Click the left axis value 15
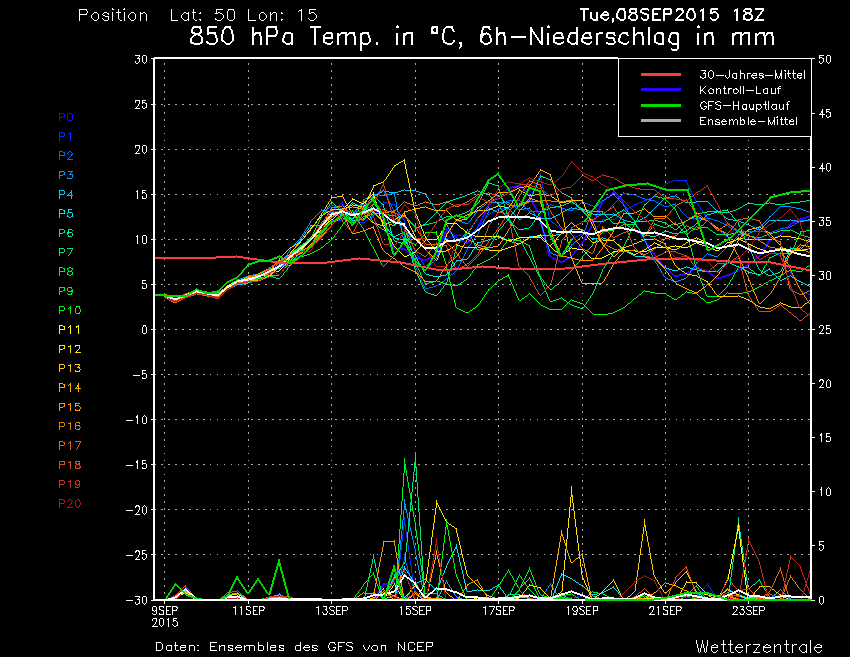The width and height of the screenshot is (850, 657). (x=141, y=194)
